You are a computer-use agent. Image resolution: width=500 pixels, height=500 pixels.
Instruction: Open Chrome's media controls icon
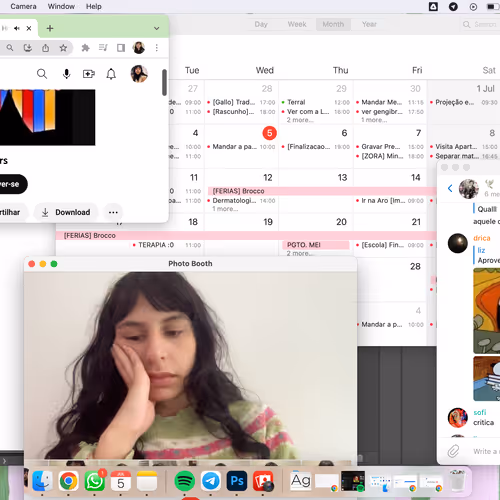click(x=103, y=48)
